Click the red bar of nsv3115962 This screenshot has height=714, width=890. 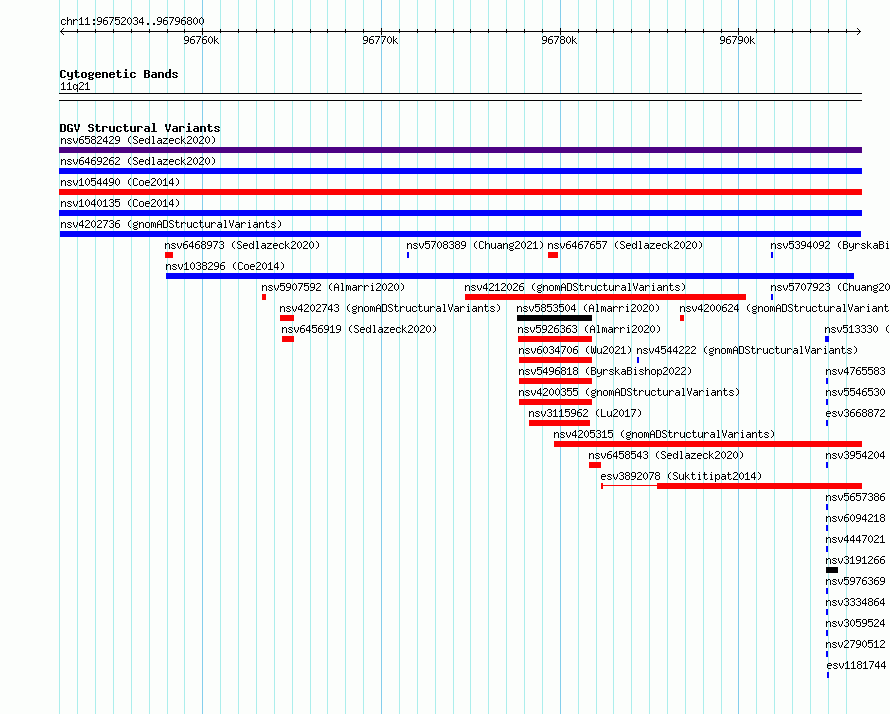click(559, 423)
